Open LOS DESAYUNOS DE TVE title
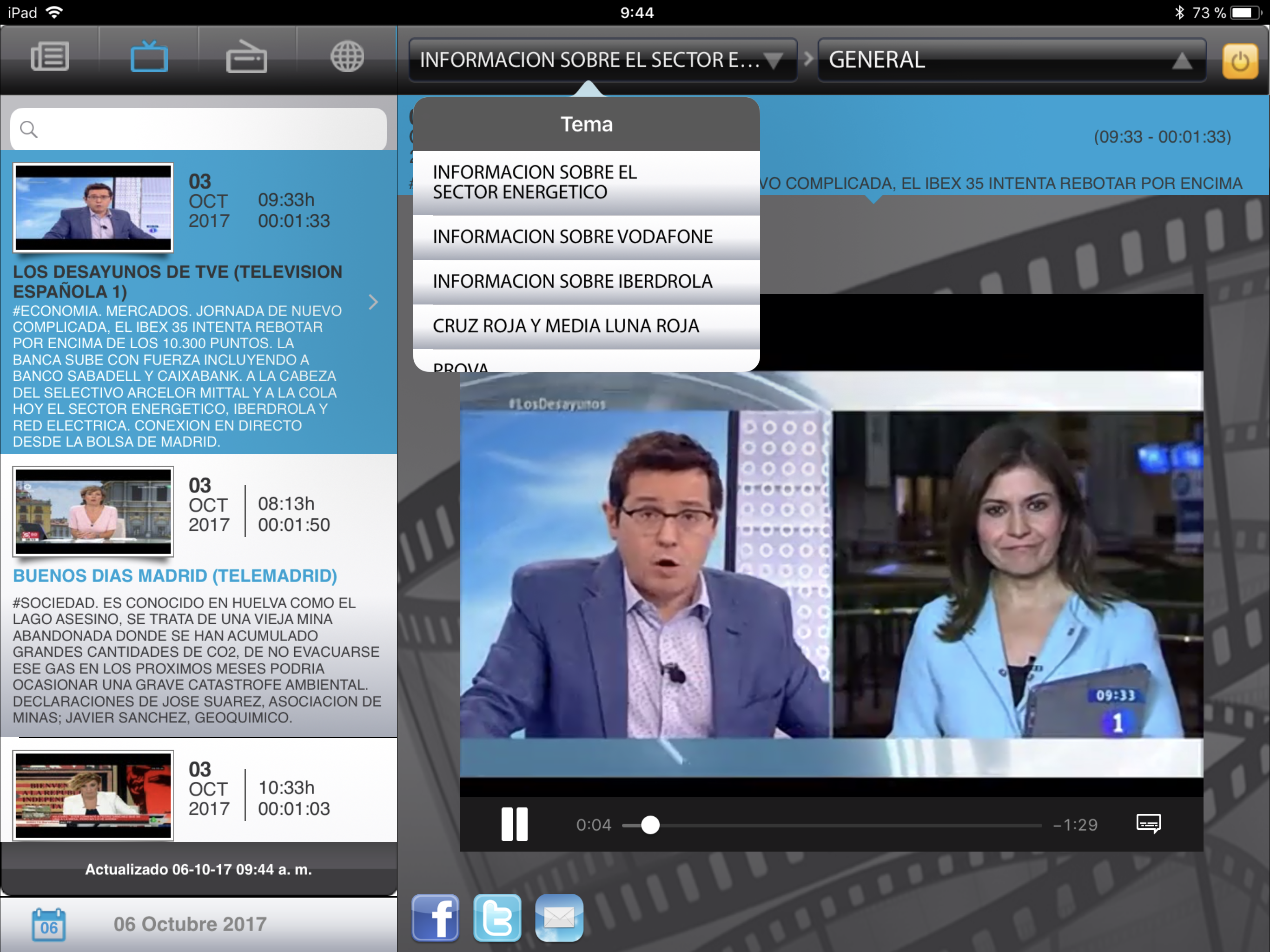This screenshot has height=952, width=1270. pyautogui.click(x=178, y=281)
